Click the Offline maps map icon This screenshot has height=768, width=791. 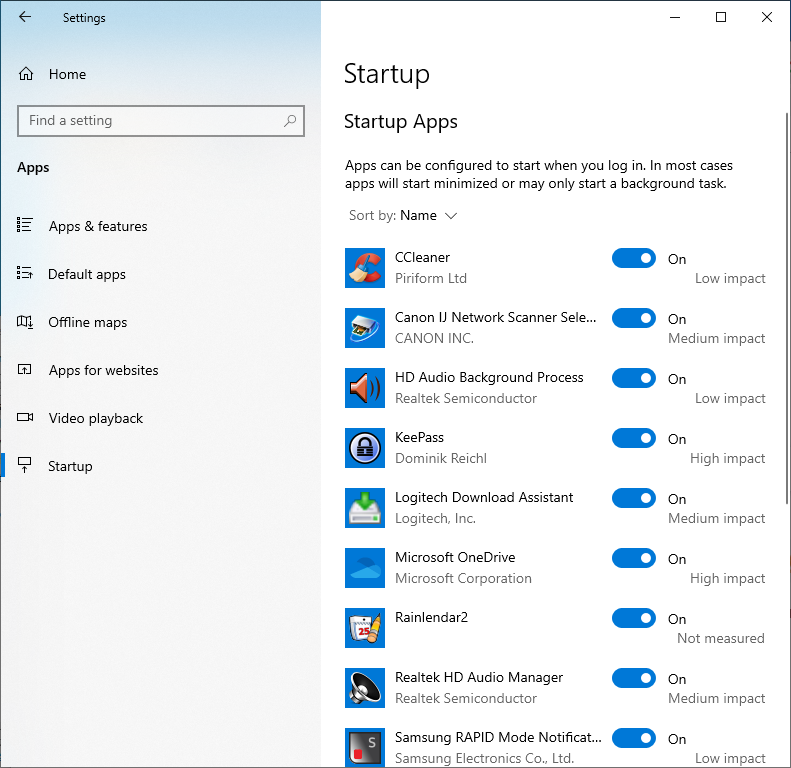coord(25,321)
